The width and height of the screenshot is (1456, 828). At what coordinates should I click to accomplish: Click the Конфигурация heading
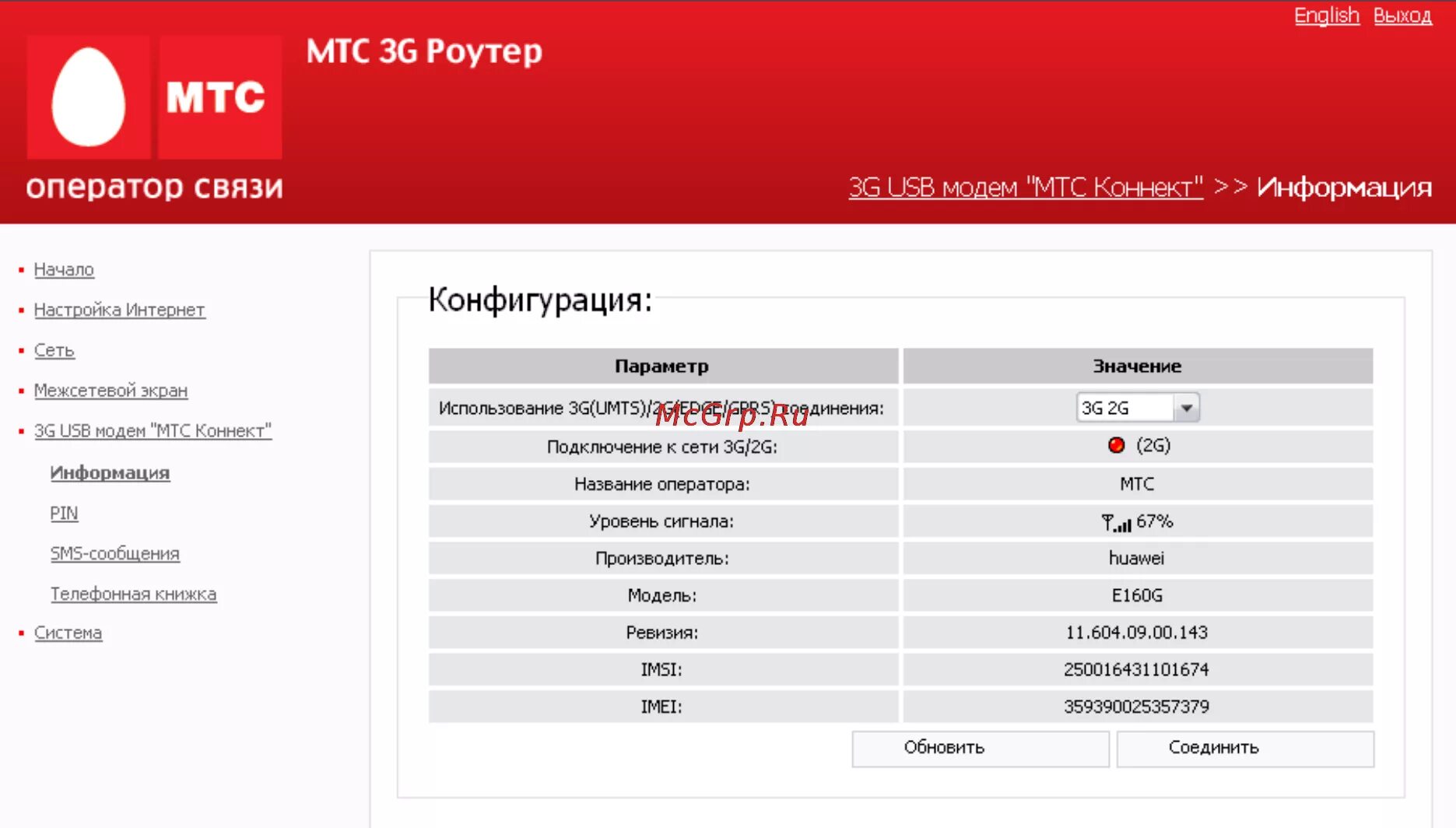pos(540,300)
